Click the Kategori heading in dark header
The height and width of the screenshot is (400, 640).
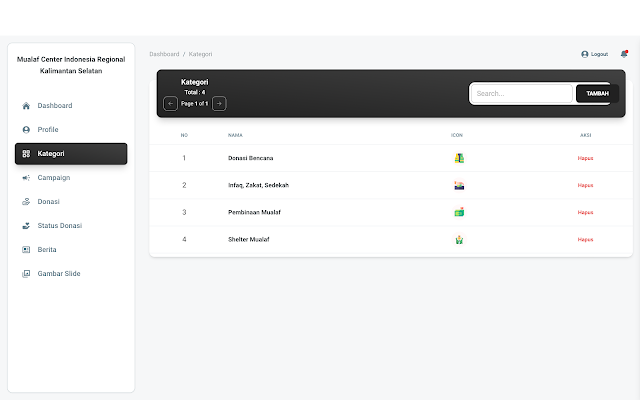coord(195,82)
